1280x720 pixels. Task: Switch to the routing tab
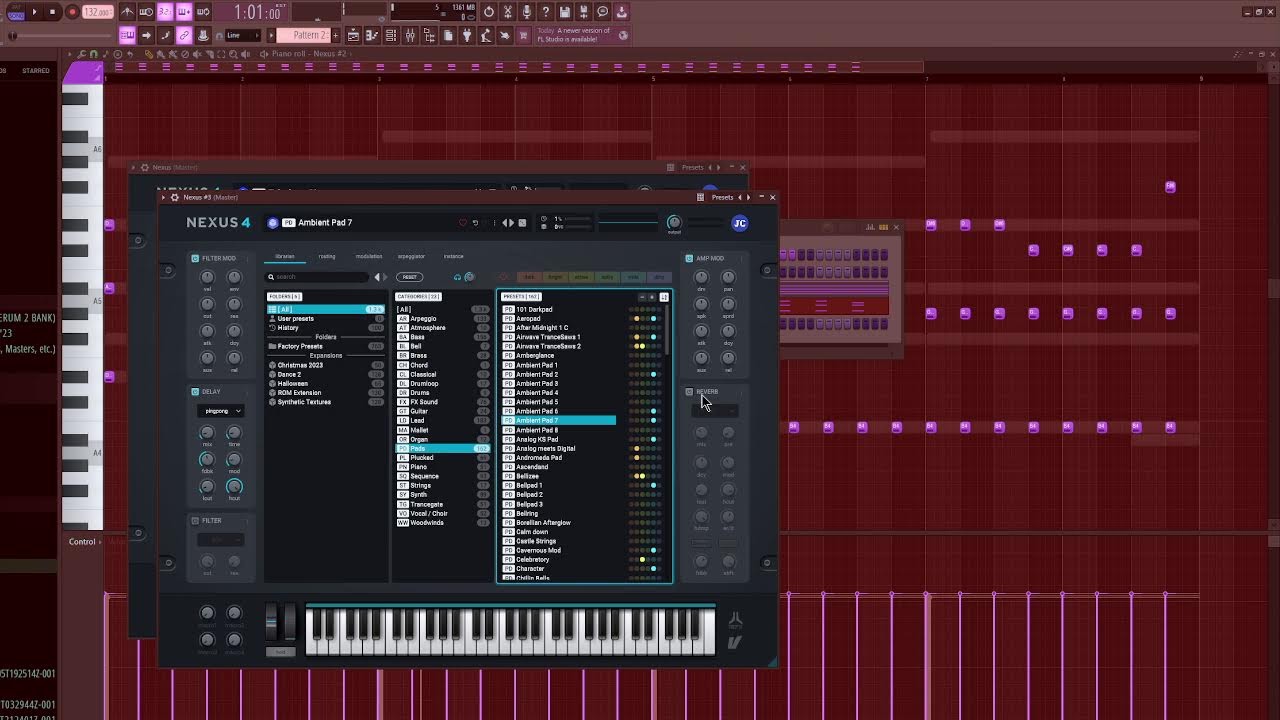pos(327,256)
